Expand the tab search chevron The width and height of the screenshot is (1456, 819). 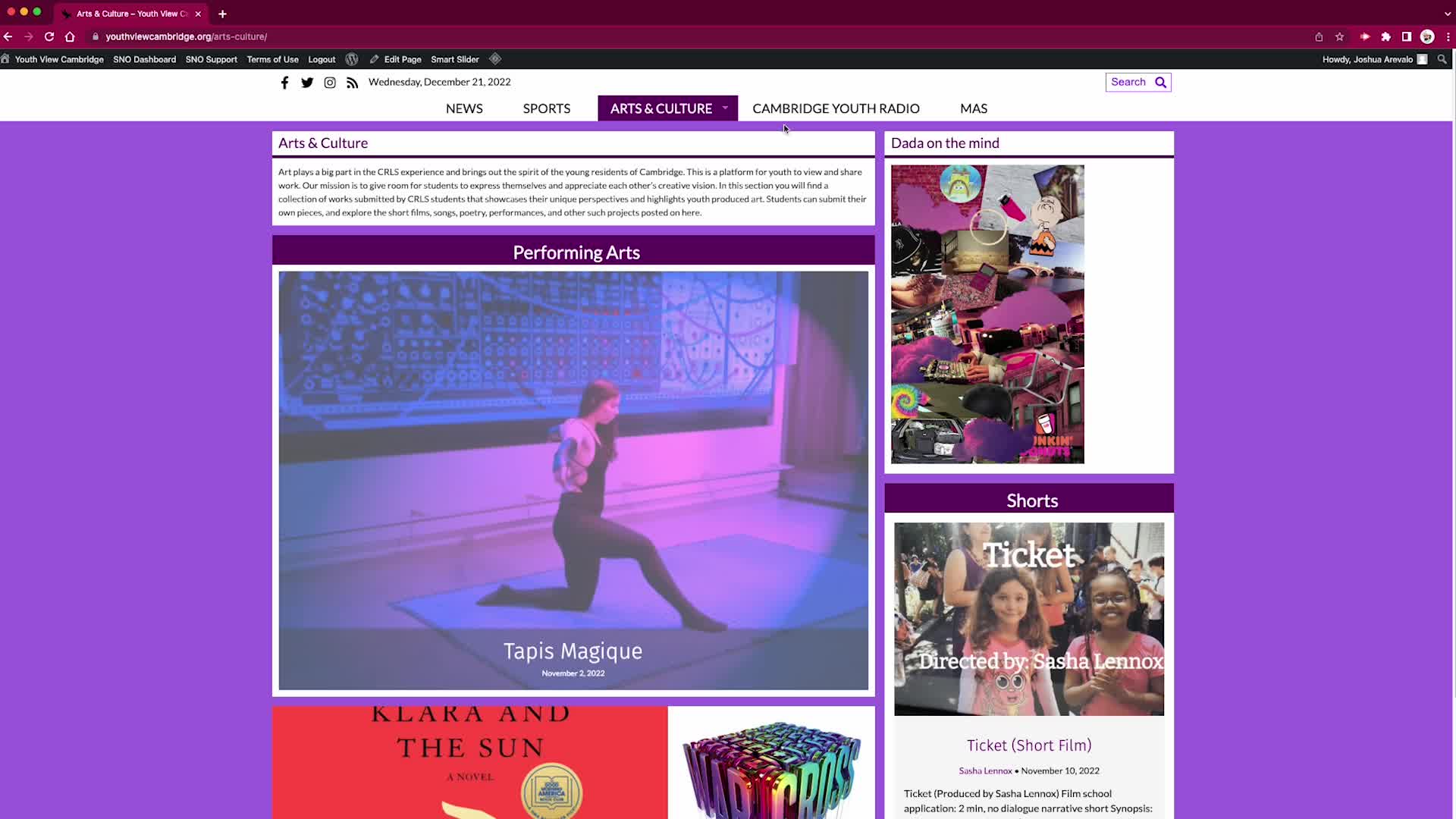point(1447,14)
